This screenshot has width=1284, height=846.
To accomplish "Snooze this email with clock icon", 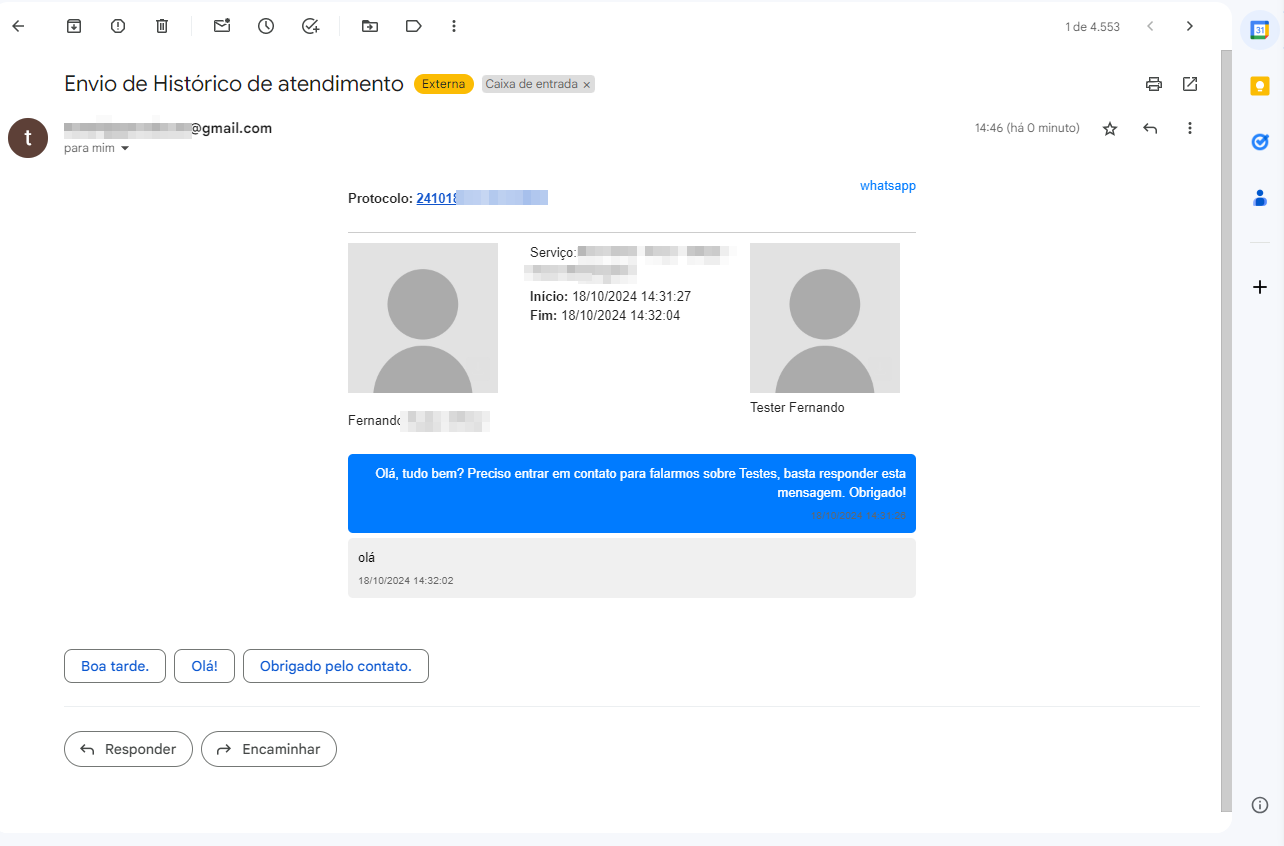I will coord(266,26).
